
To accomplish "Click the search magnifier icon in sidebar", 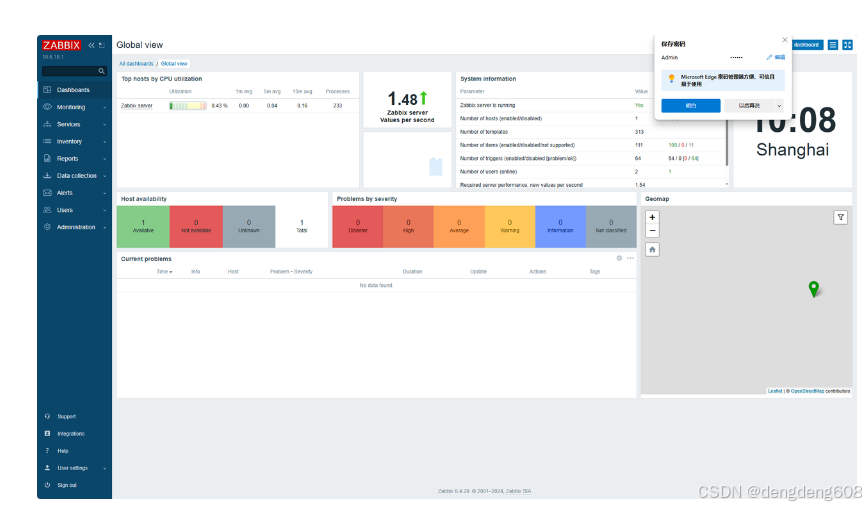I will [x=102, y=71].
